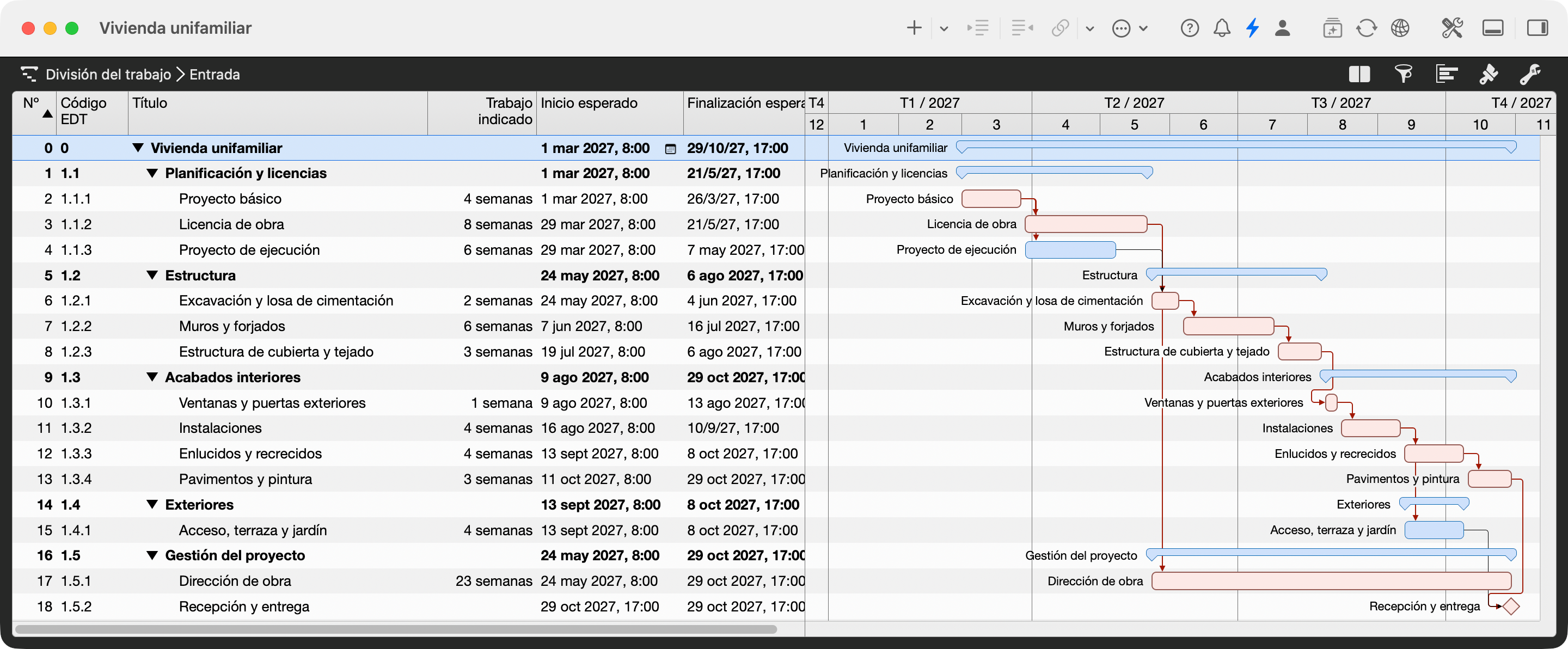Open the add item dropdown arrow
The width and height of the screenshot is (1568, 649).
coord(944,29)
